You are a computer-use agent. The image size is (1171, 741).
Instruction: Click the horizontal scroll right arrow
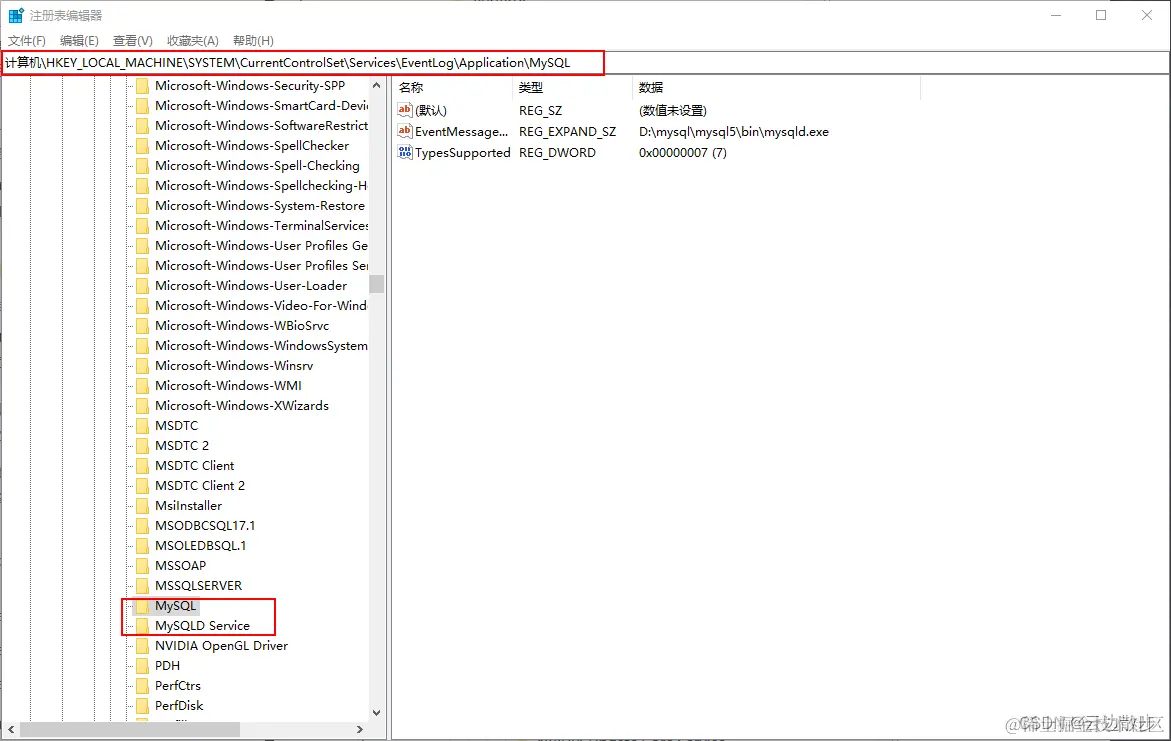(x=360, y=729)
